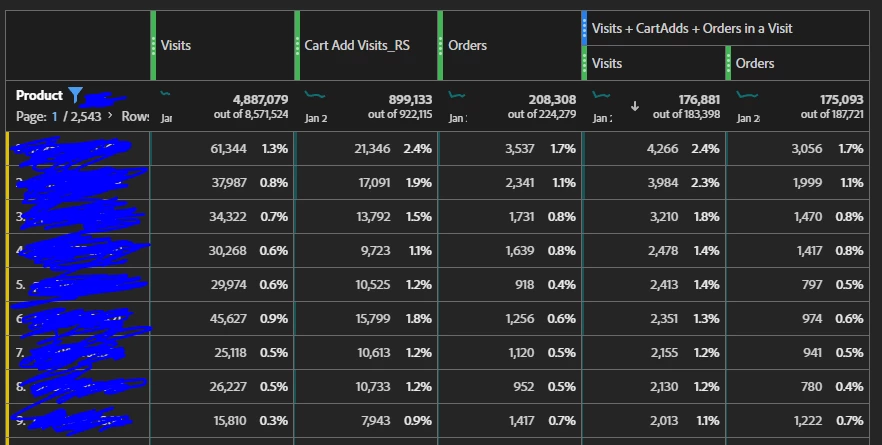Open the sparkline above 208,308 total

pos(457,95)
